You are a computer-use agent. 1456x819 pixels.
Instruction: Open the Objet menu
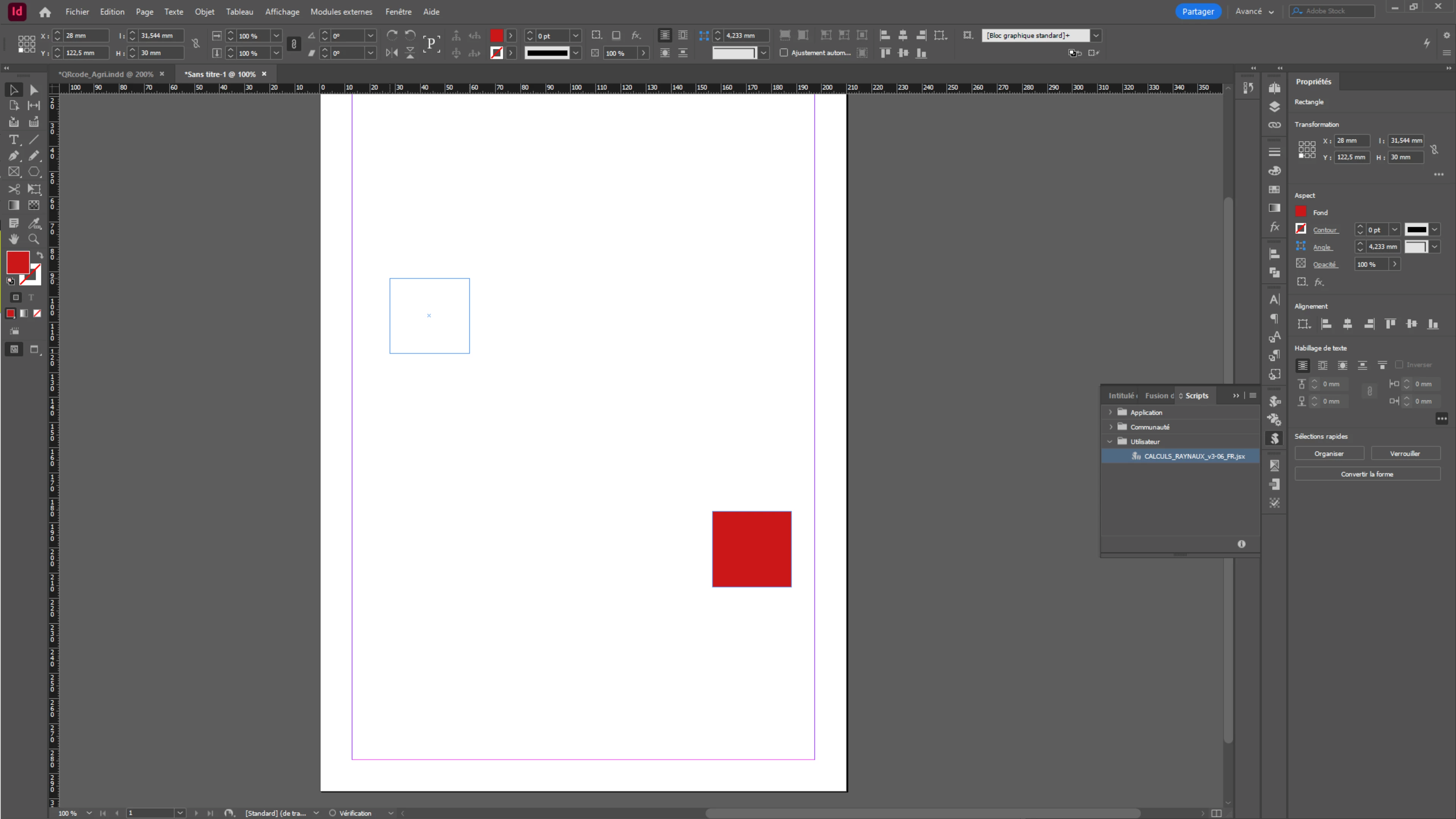coord(204,11)
